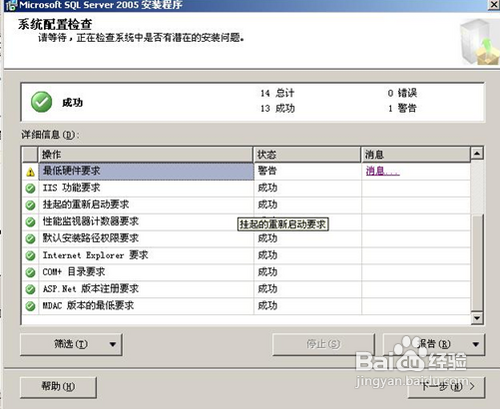Select the COM+ 目录要求 row
500x410 pixels.
point(246,272)
